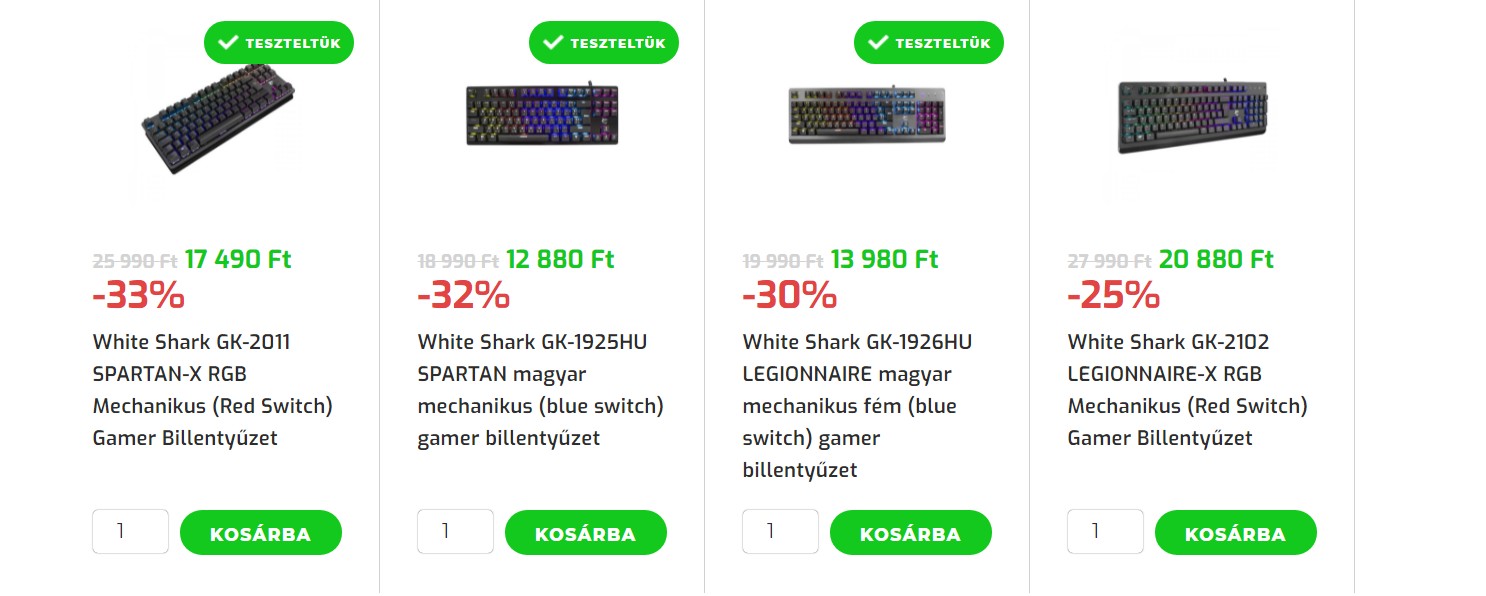This screenshot has width=1486, height=596.
Task: Open the White Shark GK-2011 SPARTAN-X product title
Action: click(212, 390)
